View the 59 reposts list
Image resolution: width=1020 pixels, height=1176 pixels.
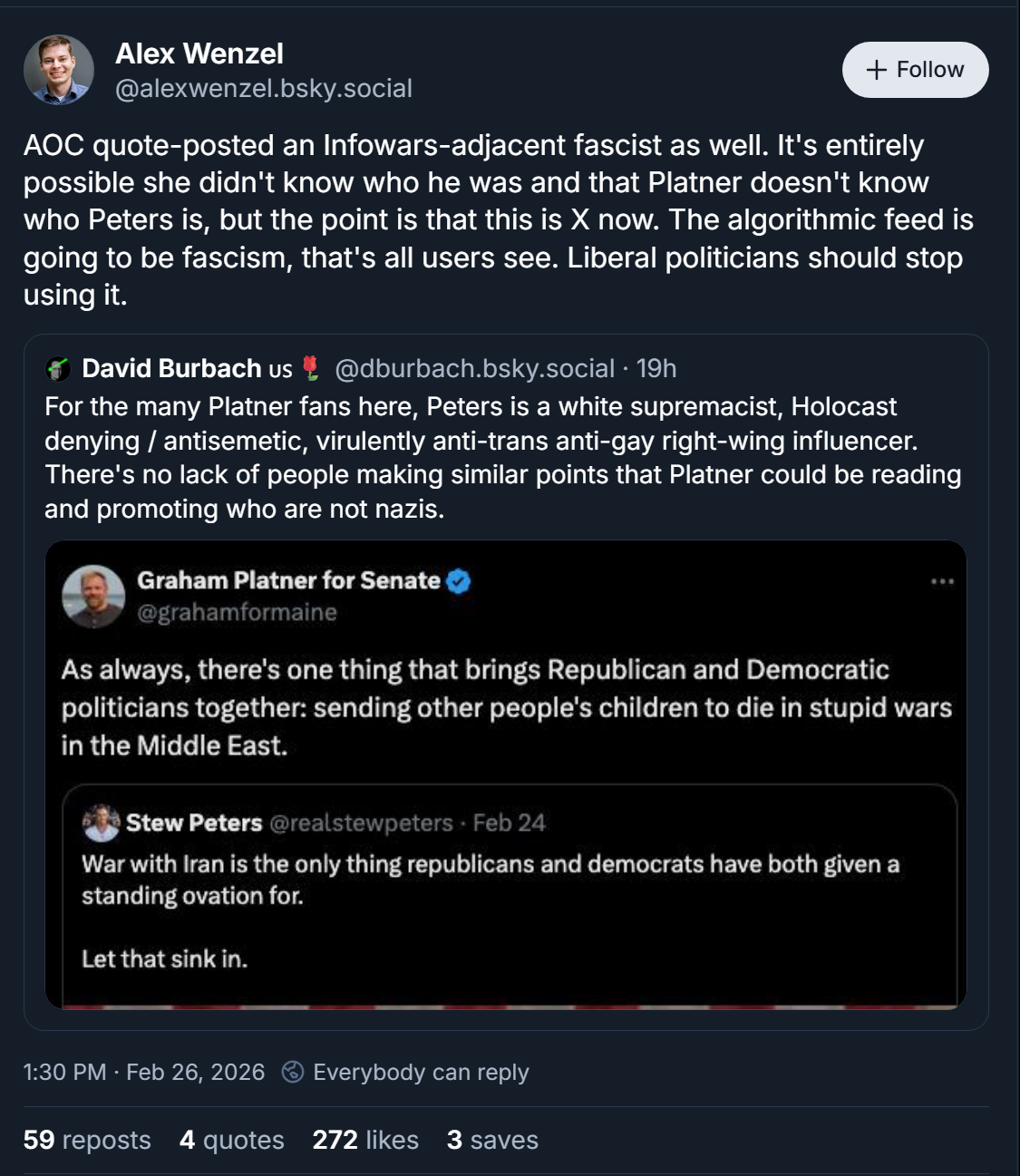coord(87,1140)
